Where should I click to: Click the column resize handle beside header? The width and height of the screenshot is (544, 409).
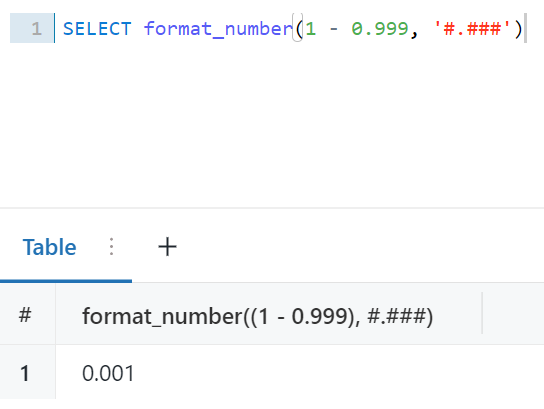pos(482,313)
